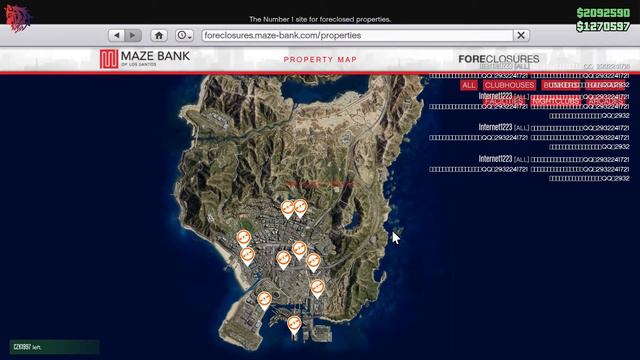Select the southeastern marker above the port

pyautogui.click(x=317, y=289)
